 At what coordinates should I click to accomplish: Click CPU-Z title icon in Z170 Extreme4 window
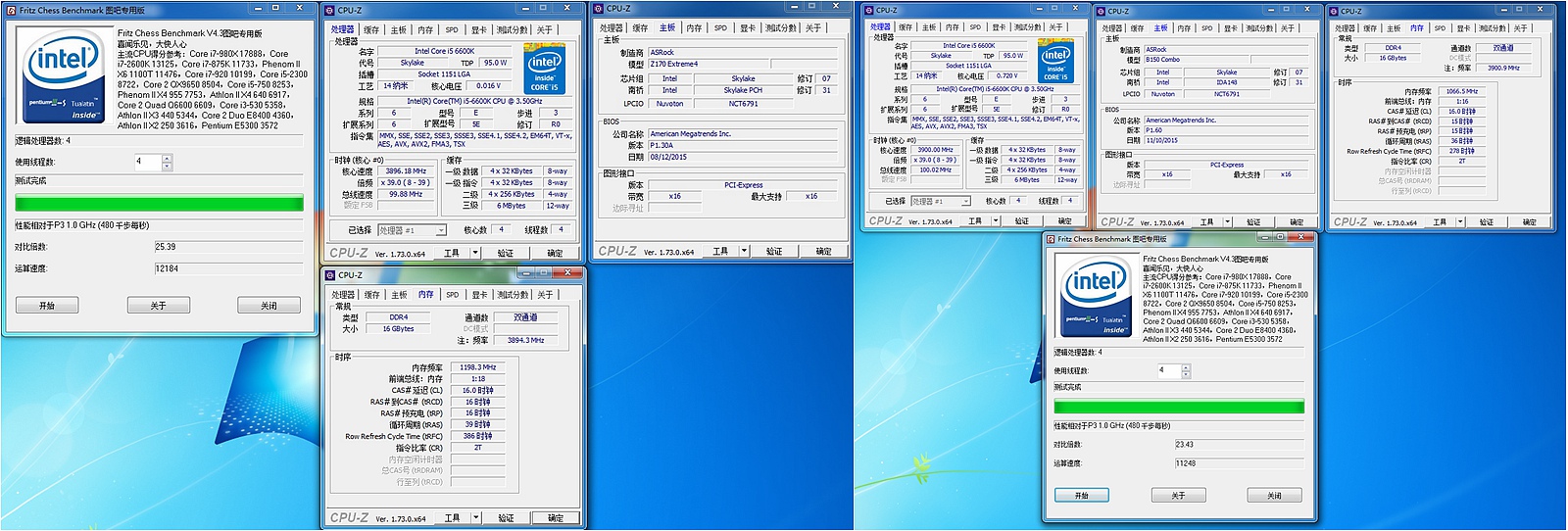coord(599,8)
